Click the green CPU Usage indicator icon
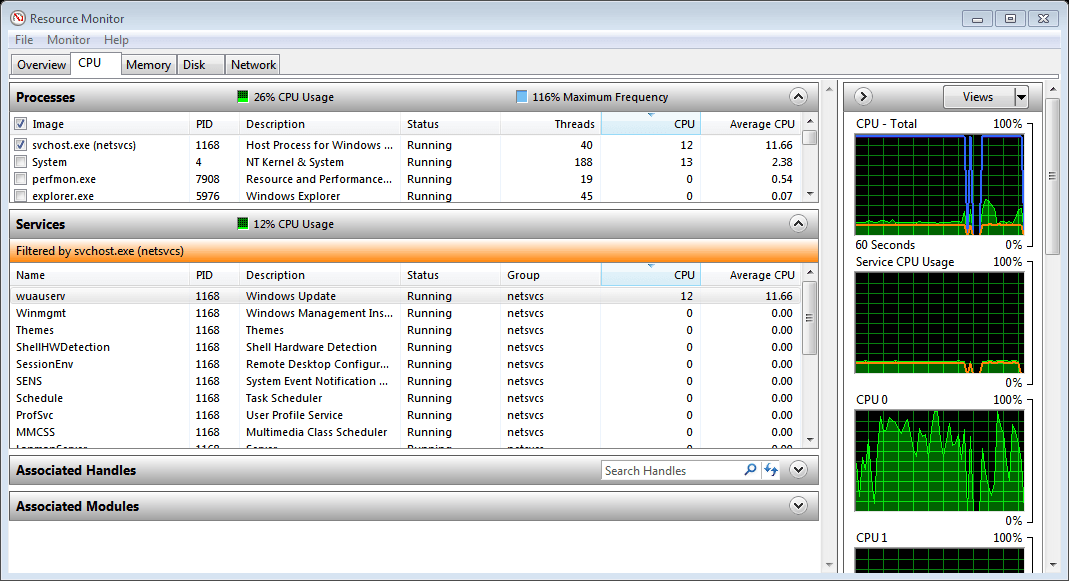This screenshot has height=581, width=1069. click(x=241, y=97)
